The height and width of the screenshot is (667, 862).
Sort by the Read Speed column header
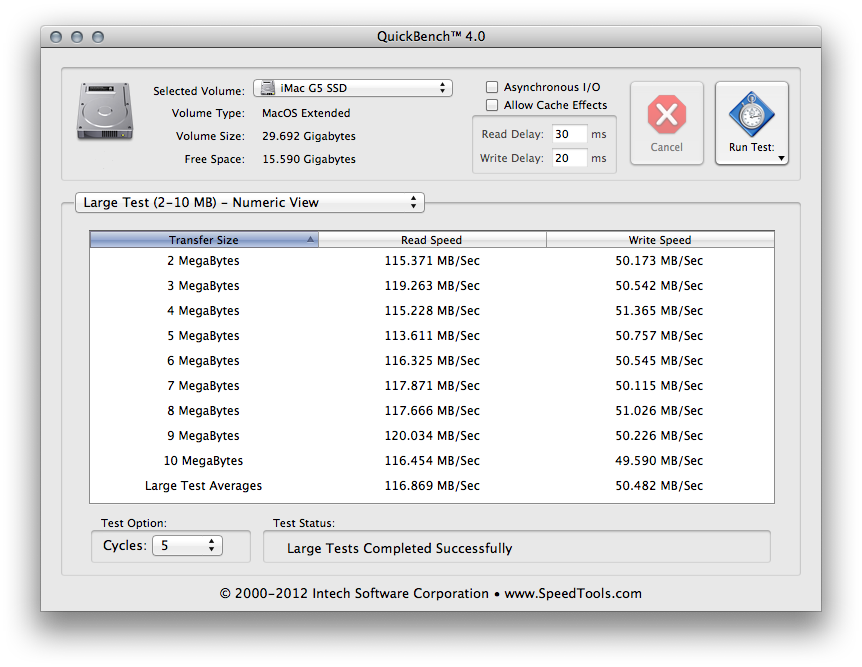click(x=432, y=240)
